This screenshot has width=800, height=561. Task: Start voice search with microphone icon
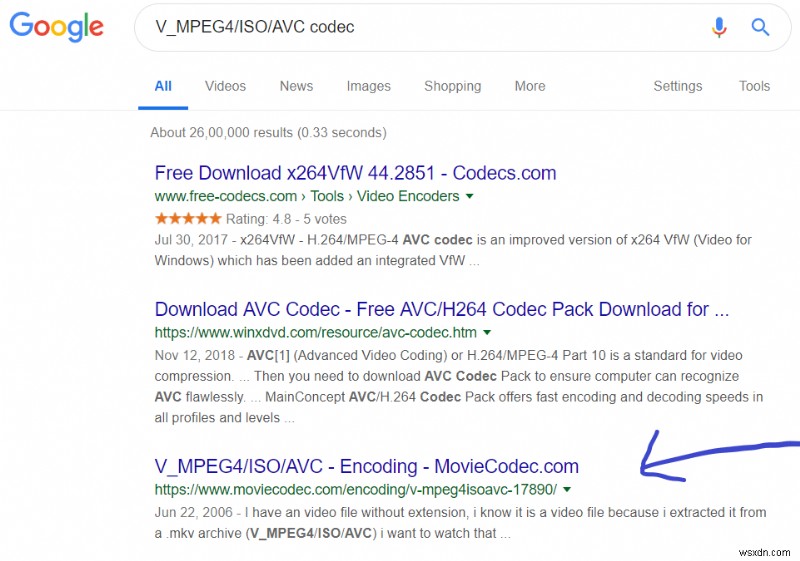719,27
